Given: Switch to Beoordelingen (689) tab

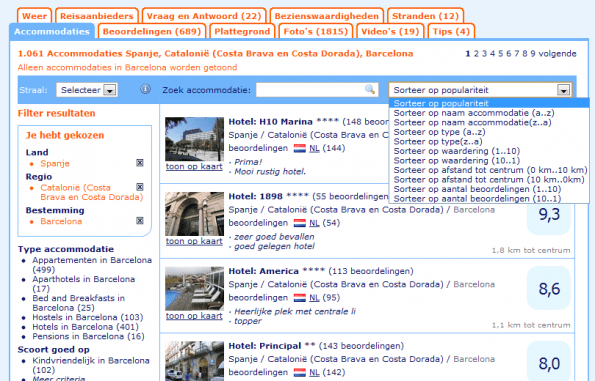Looking at the screenshot, I should (x=151, y=31).
